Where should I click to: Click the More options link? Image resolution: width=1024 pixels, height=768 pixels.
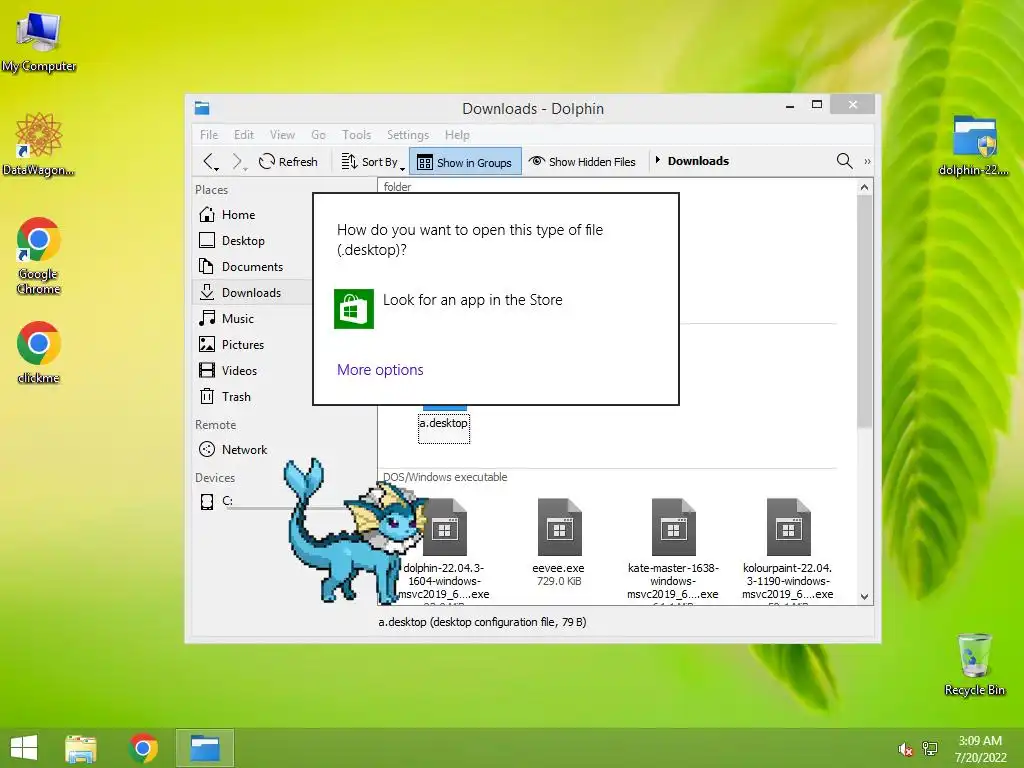380,370
